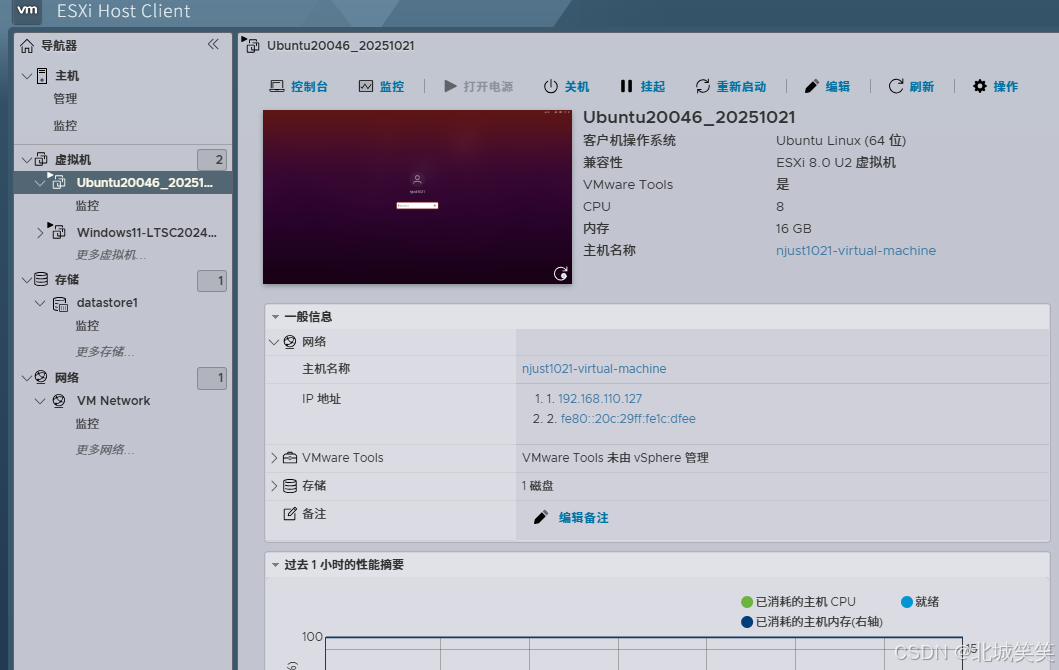The width and height of the screenshot is (1059, 670).
Task: Shut down the VM with 关机
Action: (x=566, y=86)
